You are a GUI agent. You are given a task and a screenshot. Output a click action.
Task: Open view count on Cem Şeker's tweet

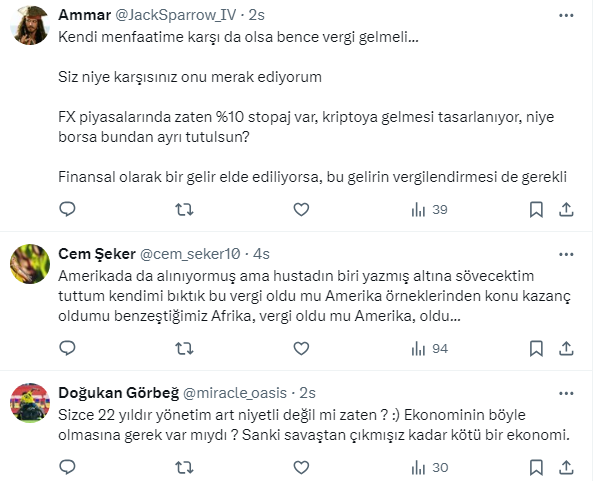click(x=428, y=348)
